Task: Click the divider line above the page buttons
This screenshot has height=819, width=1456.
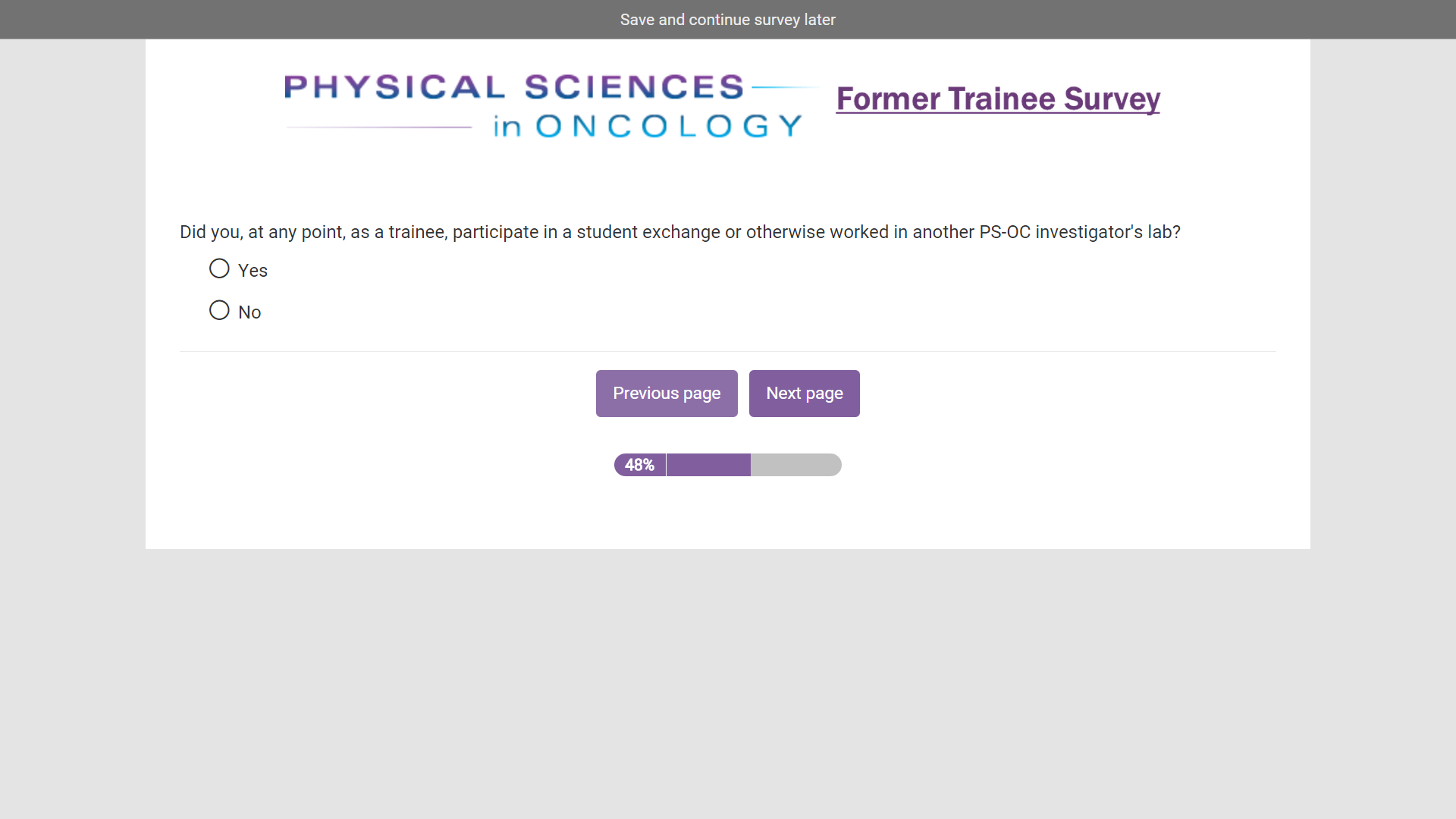Action: pyautogui.click(x=727, y=351)
